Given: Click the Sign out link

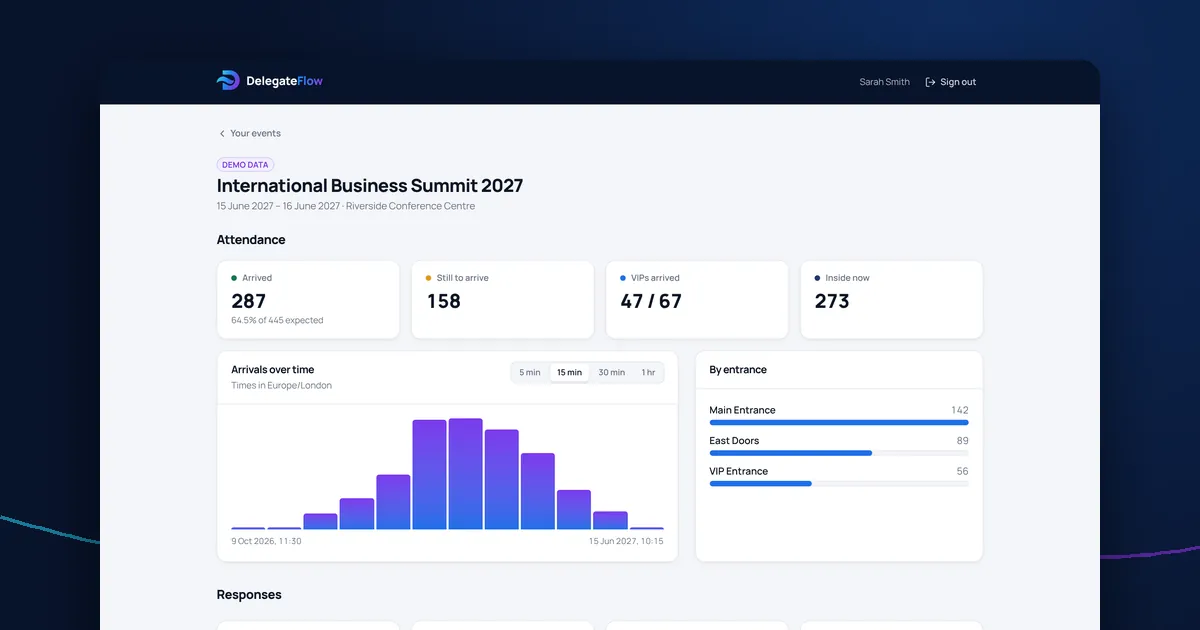Looking at the screenshot, I should pyautogui.click(x=950, y=82).
